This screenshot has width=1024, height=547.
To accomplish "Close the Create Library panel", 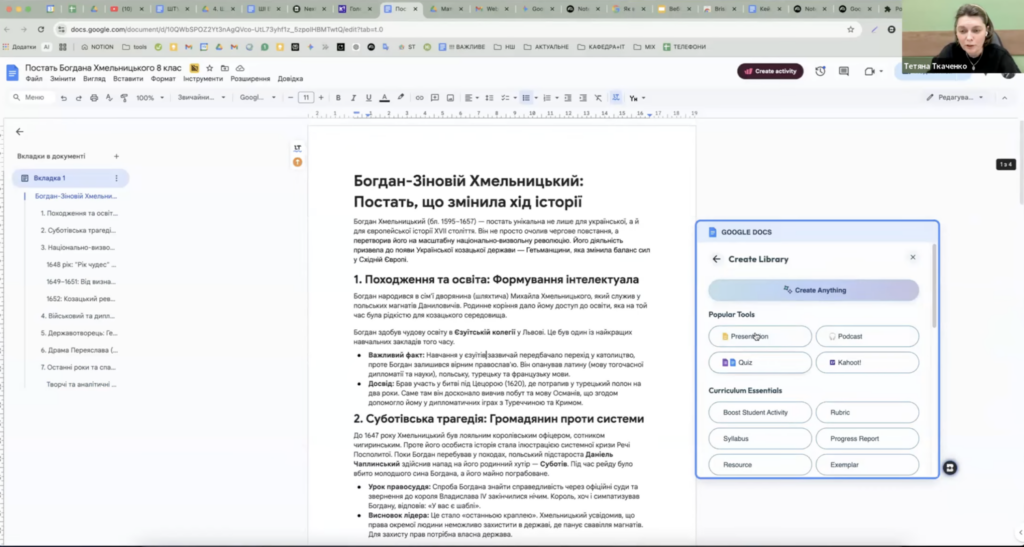I will 913,257.
